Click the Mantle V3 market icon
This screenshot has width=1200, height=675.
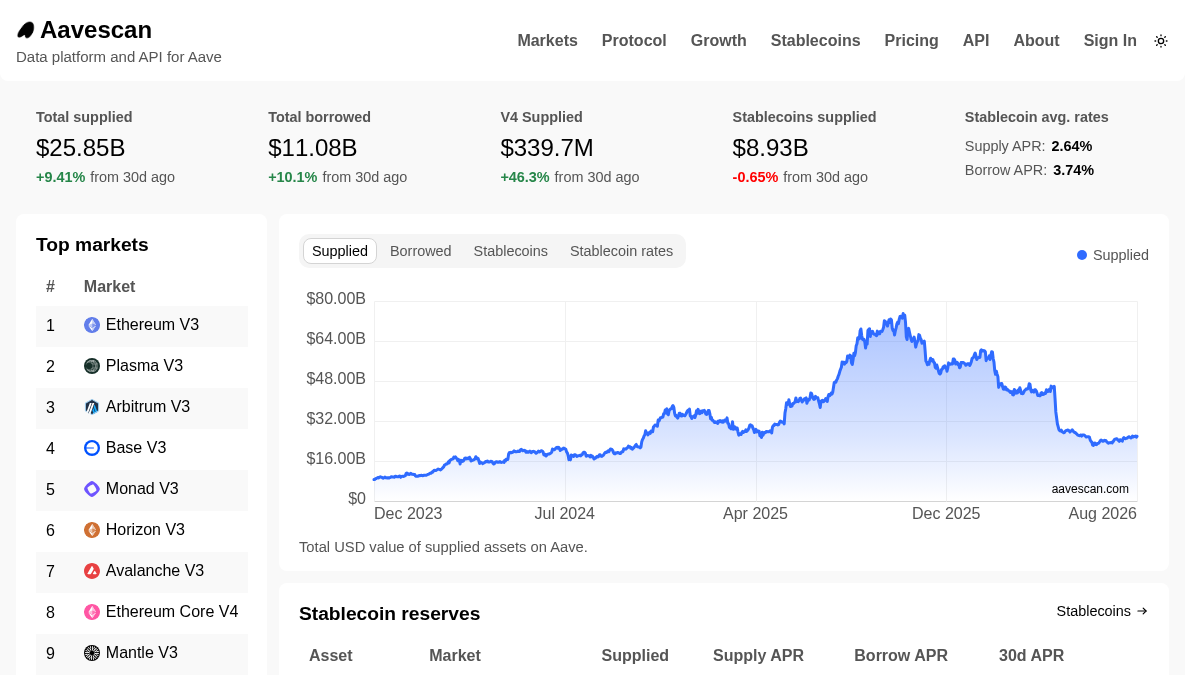pyautogui.click(x=92, y=653)
